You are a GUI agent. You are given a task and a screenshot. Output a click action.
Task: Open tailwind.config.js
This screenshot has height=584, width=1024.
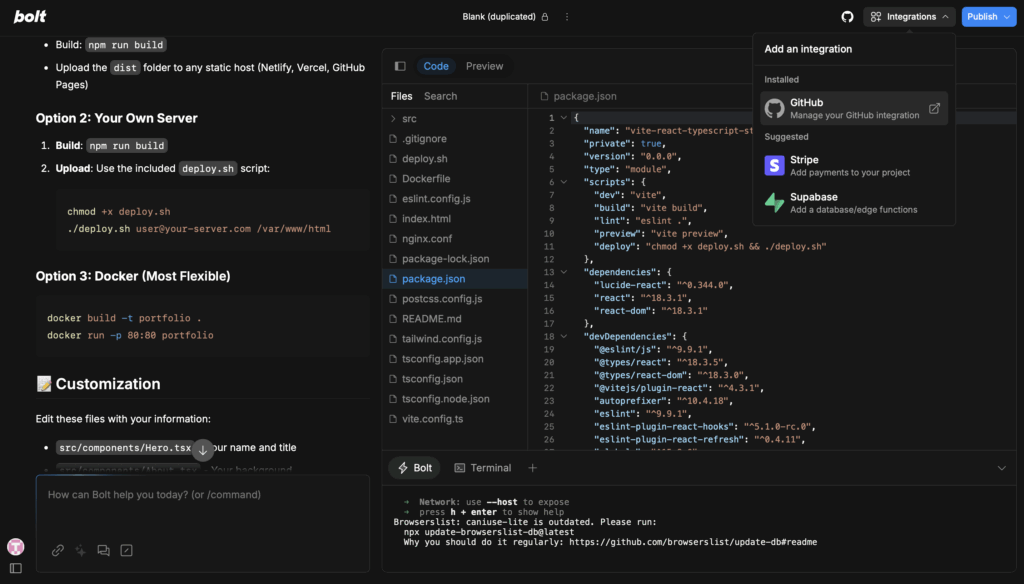pos(455,338)
